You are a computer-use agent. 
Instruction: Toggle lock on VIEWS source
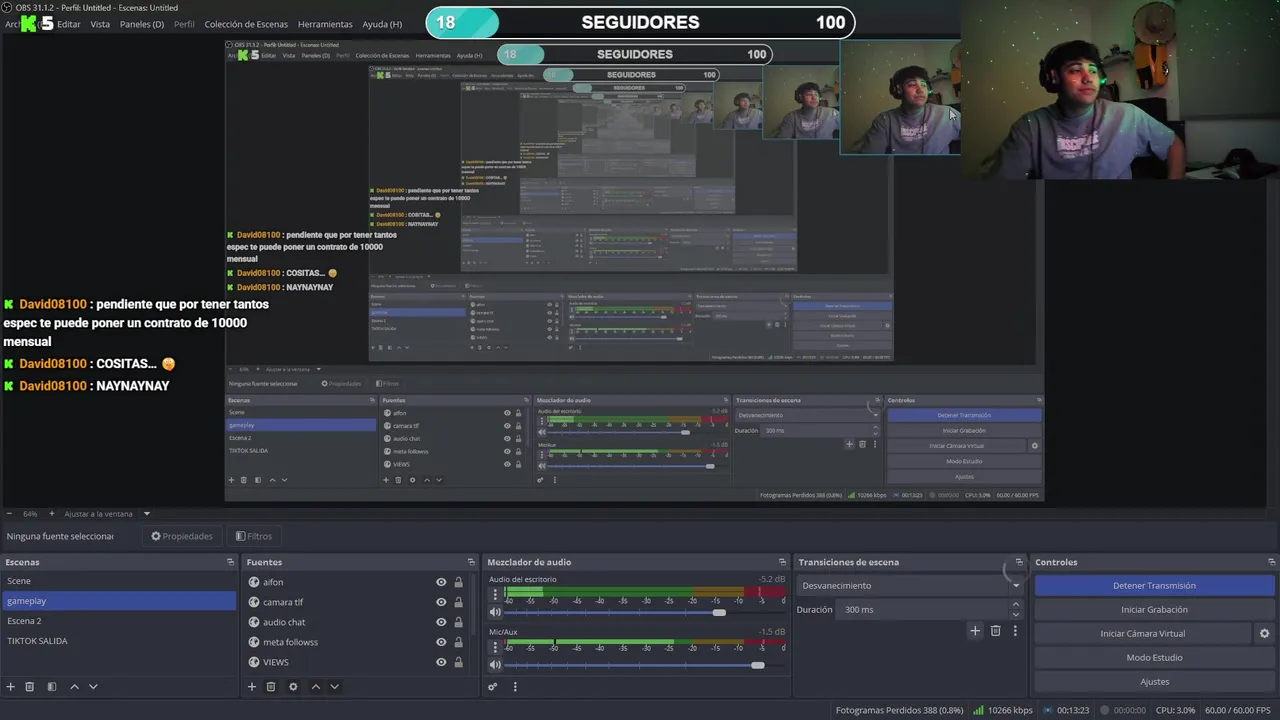coord(459,662)
